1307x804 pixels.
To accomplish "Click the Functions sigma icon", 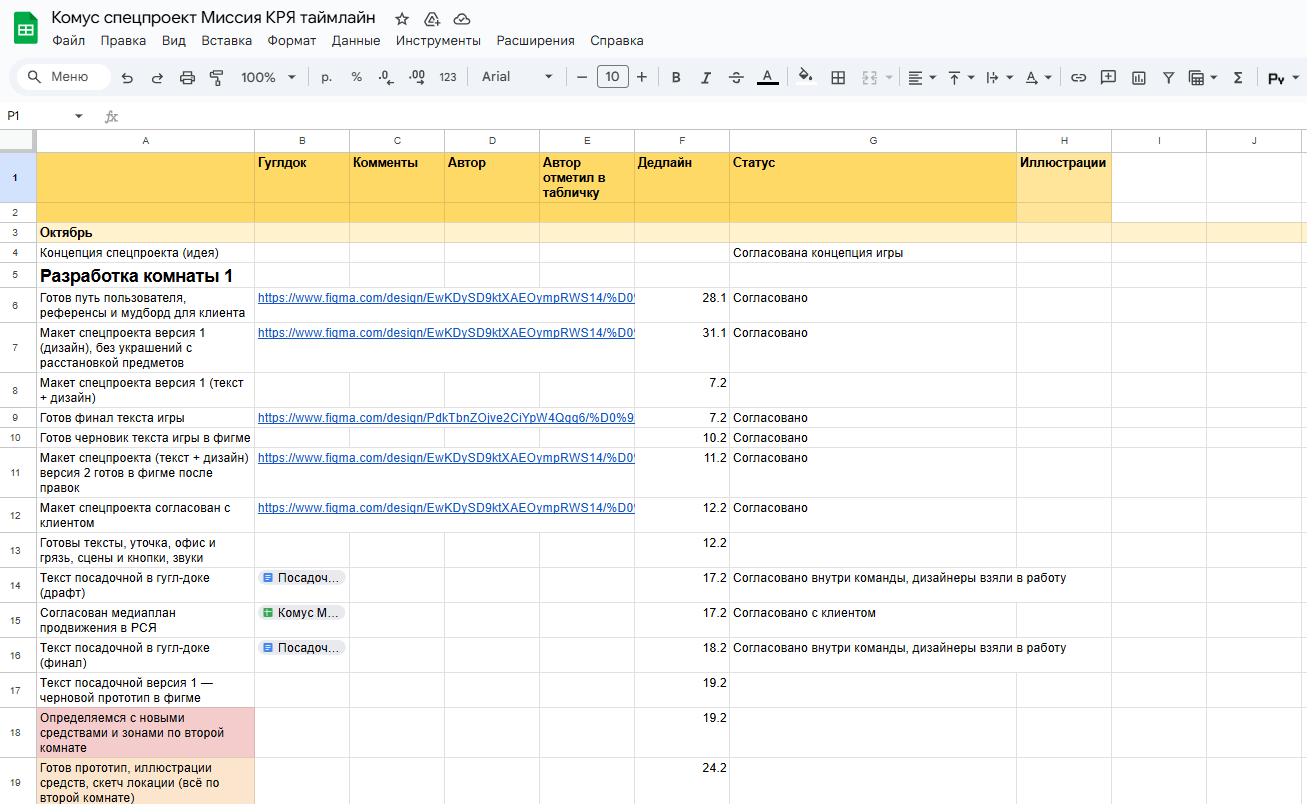I will tap(1238, 77).
